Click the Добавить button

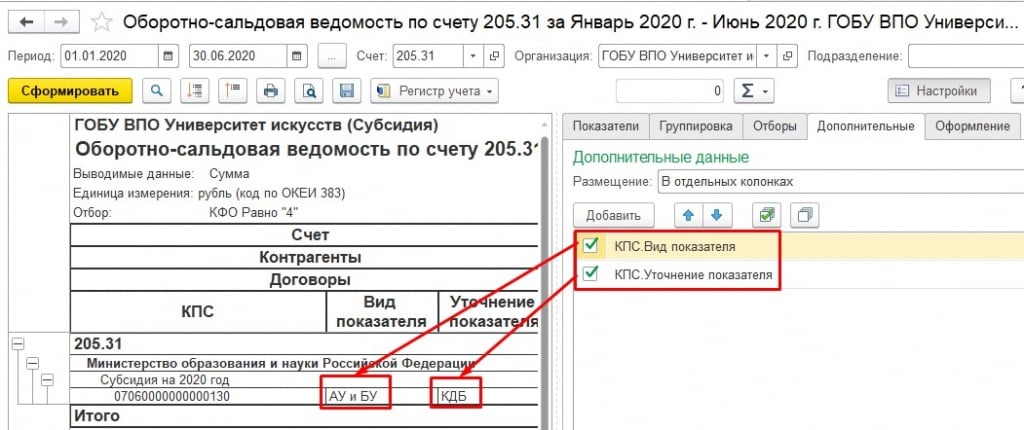coord(611,215)
